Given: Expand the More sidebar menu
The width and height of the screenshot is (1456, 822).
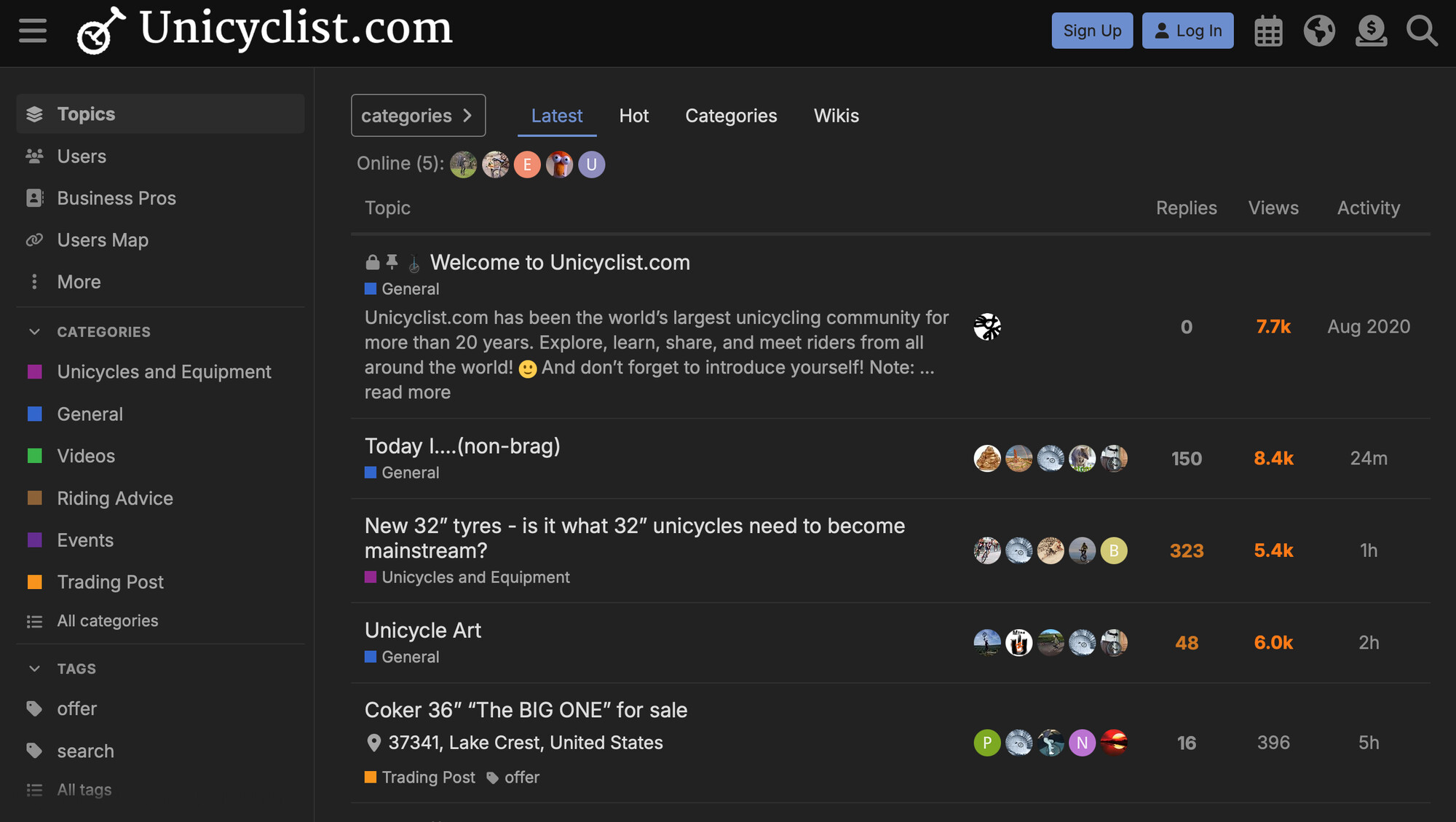Looking at the screenshot, I should 79,282.
